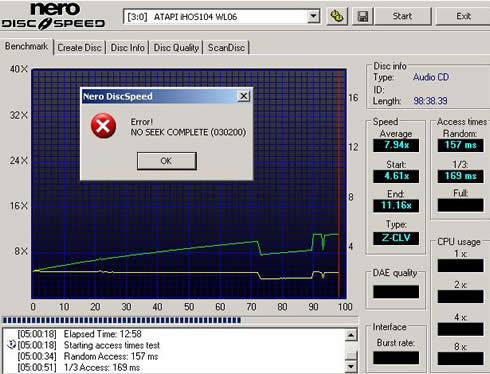
Task: Click the ATAPI iHOS104 drive combo box
Action: pyautogui.click(x=222, y=16)
